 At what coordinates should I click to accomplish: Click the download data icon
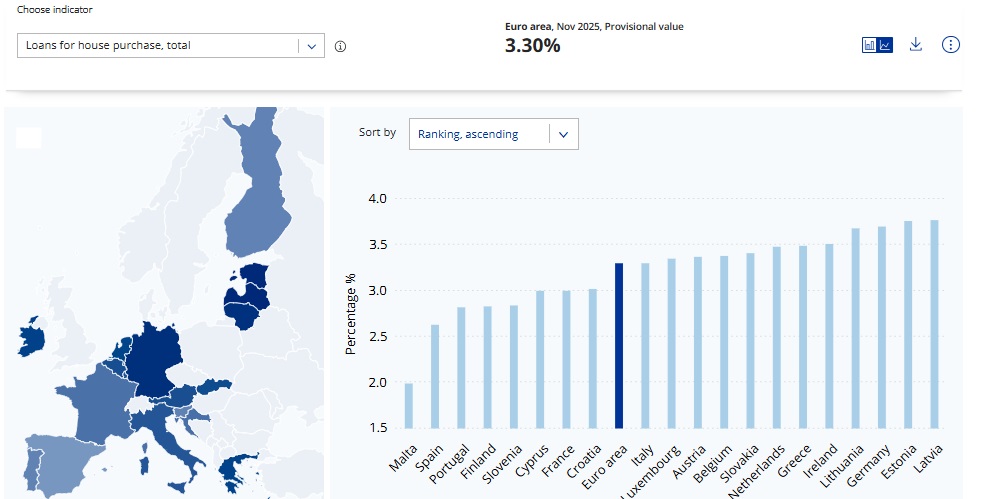(x=915, y=45)
